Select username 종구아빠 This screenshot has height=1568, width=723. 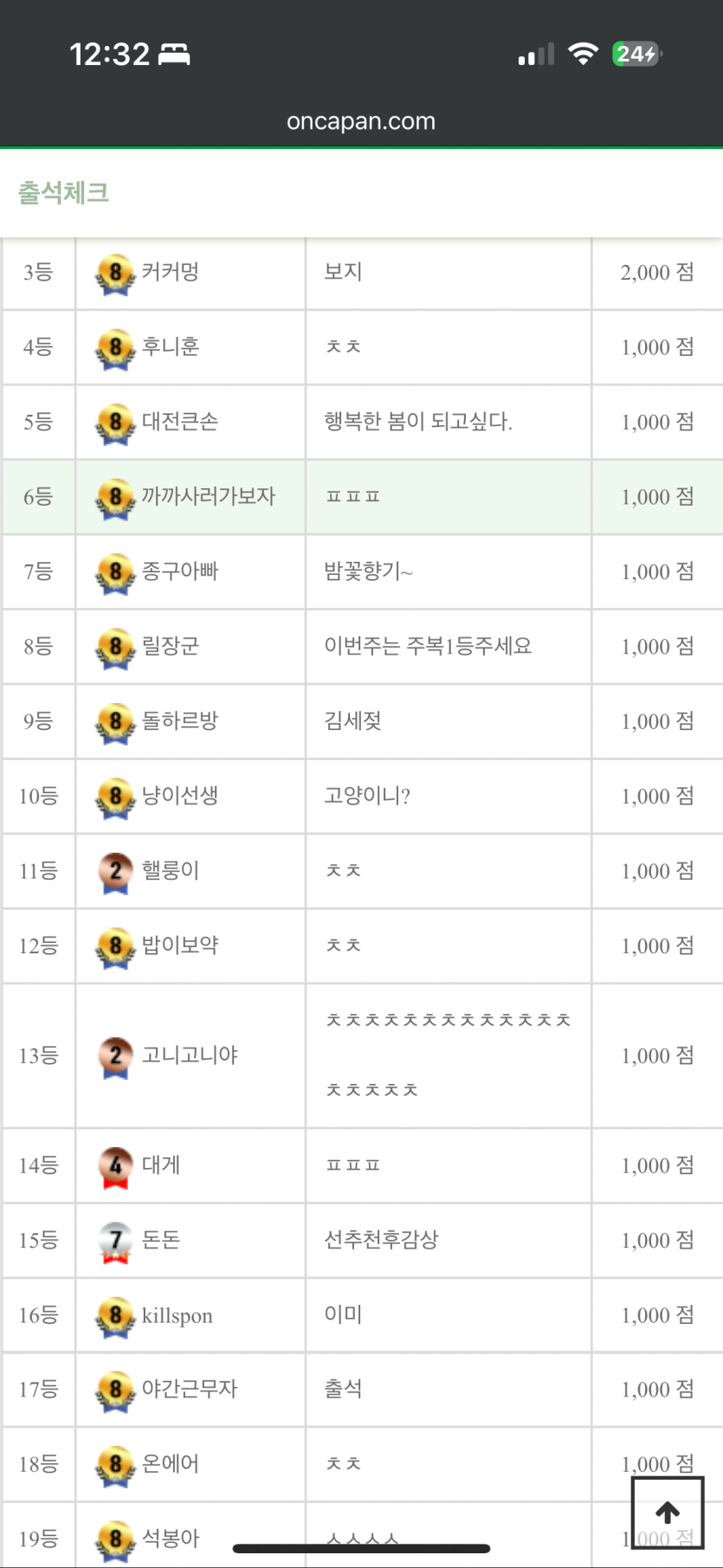tap(180, 571)
